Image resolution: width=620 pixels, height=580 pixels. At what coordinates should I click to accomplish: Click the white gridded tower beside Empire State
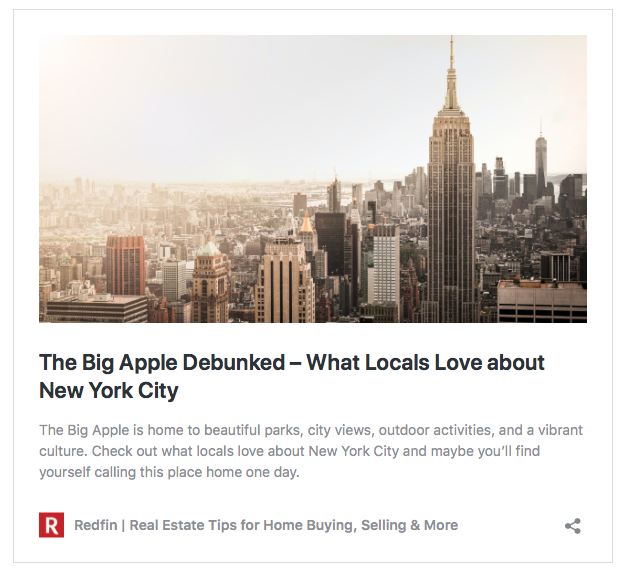click(386, 265)
